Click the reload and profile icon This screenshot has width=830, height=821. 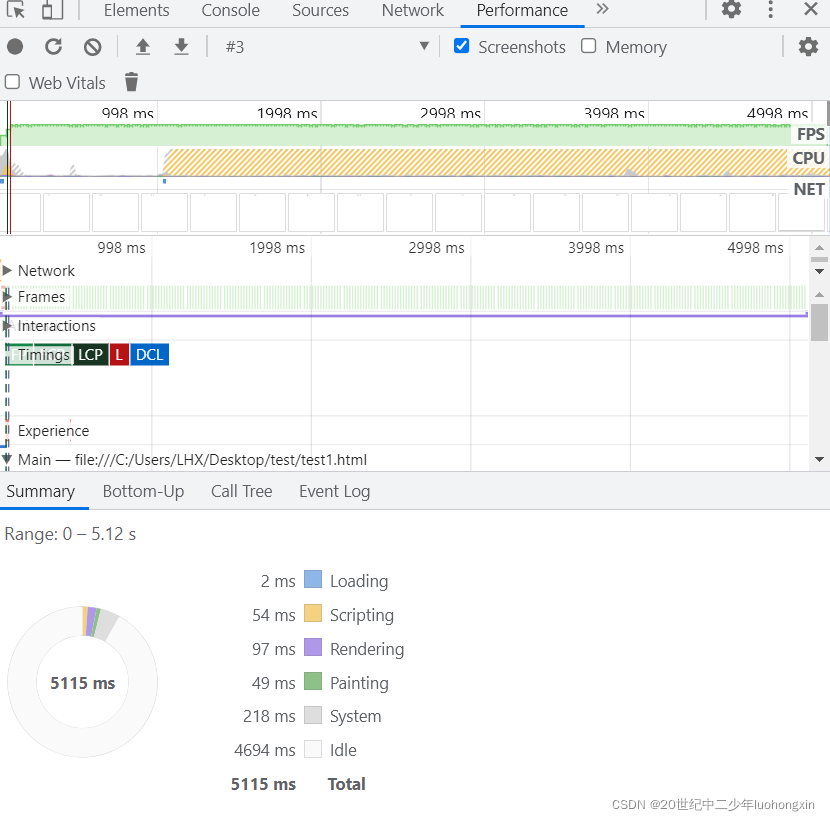click(x=53, y=47)
